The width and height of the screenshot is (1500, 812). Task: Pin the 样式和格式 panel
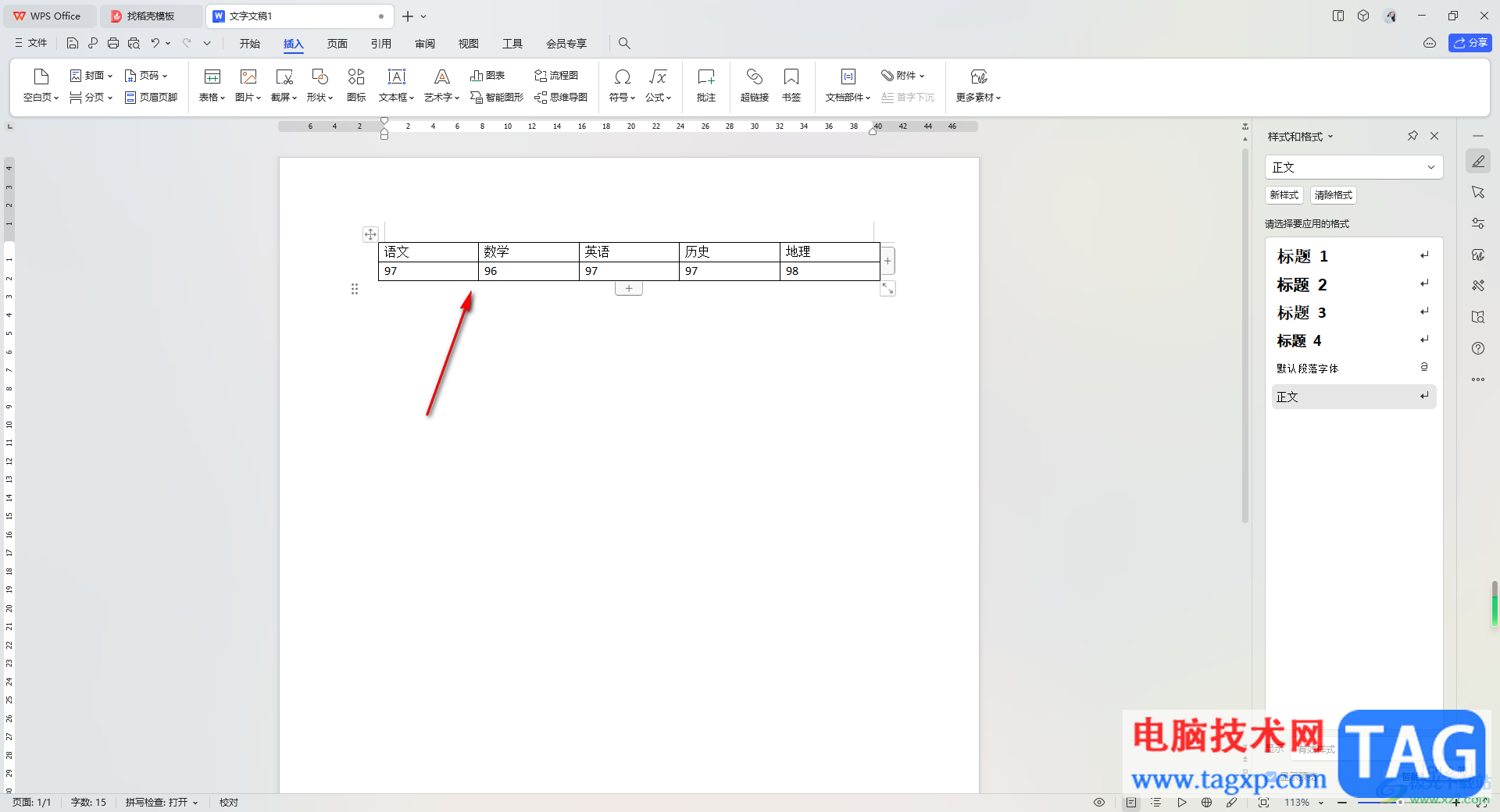click(x=1412, y=136)
